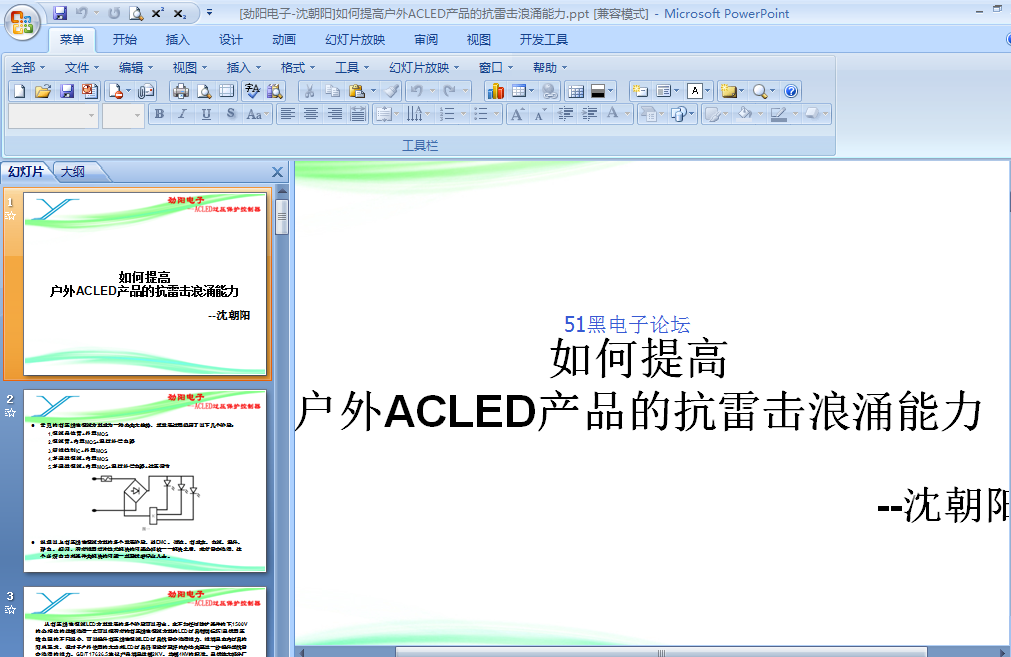Toggle distributed text alignment
This screenshot has height=657, width=1011.
pyautogui.click(x=358, y=114)
